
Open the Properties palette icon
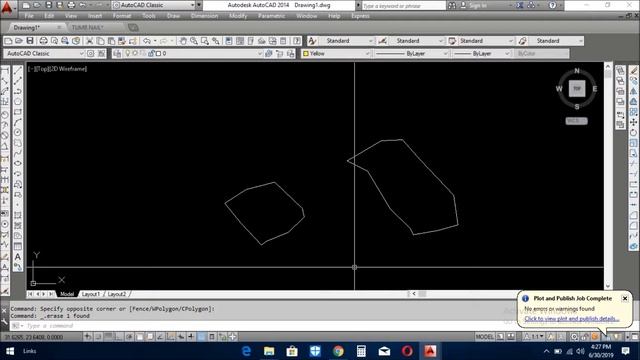click(x=229, y=41)
